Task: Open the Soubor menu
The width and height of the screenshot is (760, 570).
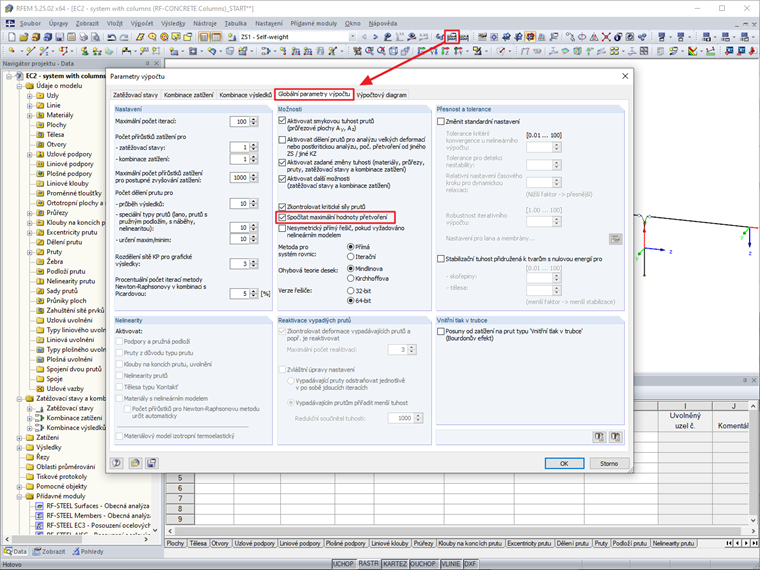Action: (30, 23)
